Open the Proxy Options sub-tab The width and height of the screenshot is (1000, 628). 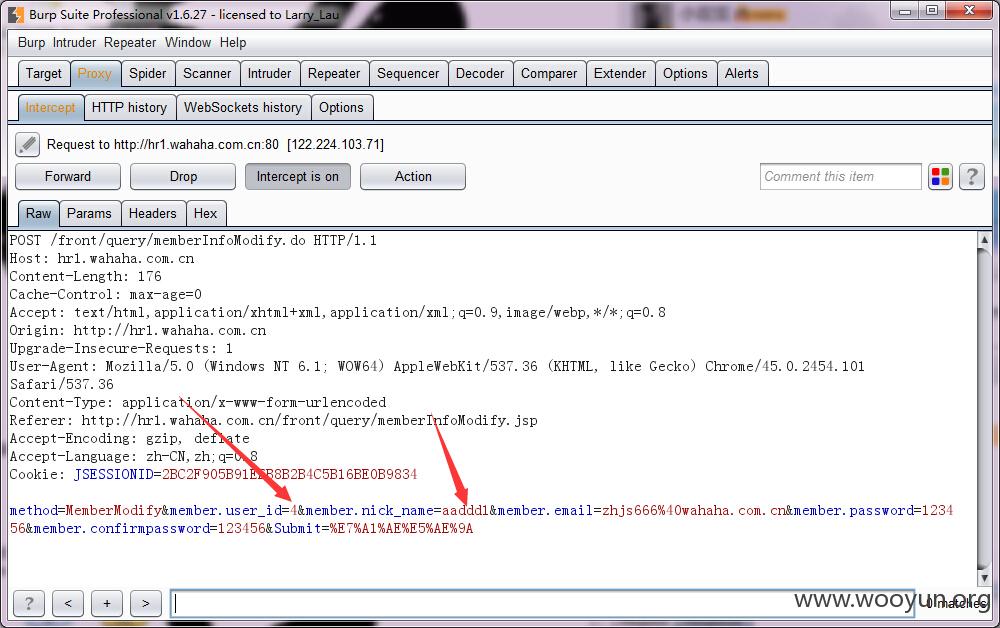point(341,108)
